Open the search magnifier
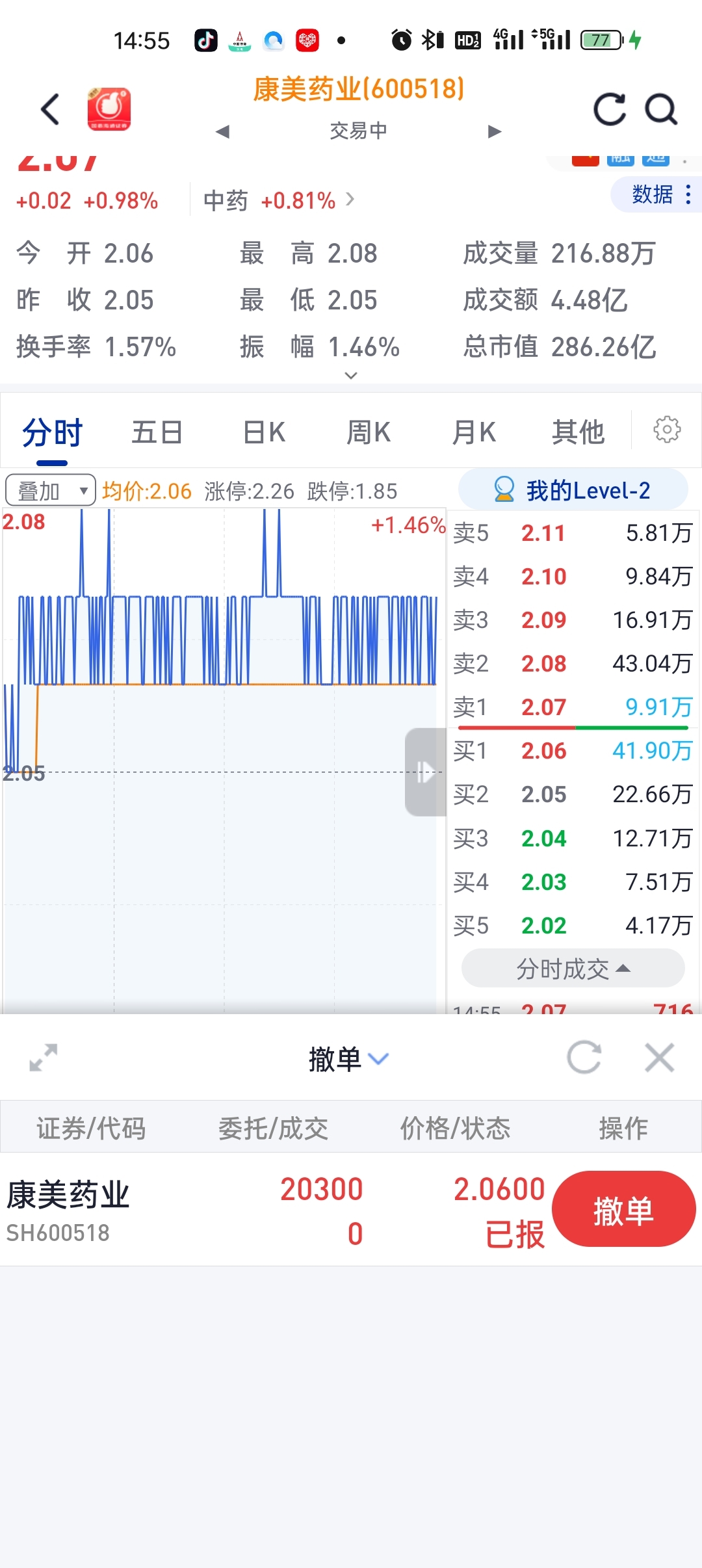702x1568 pixels. (662, 109)
